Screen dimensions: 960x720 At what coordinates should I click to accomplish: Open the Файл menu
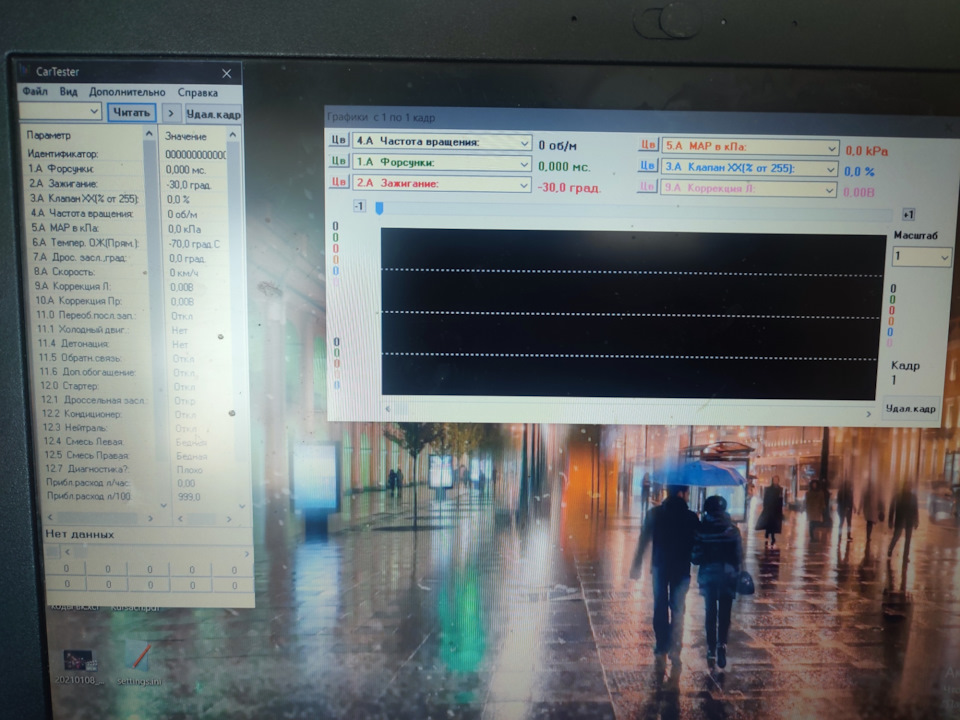click(35, 92)
